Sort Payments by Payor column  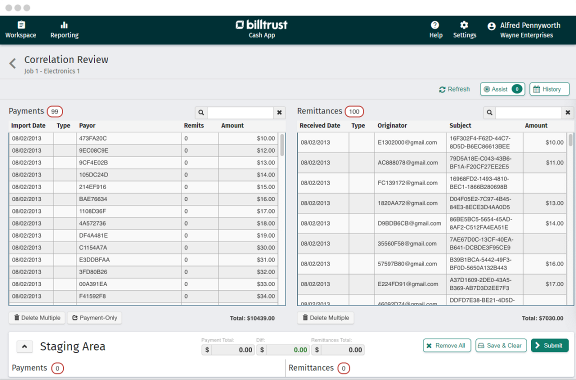click(87, 126)
